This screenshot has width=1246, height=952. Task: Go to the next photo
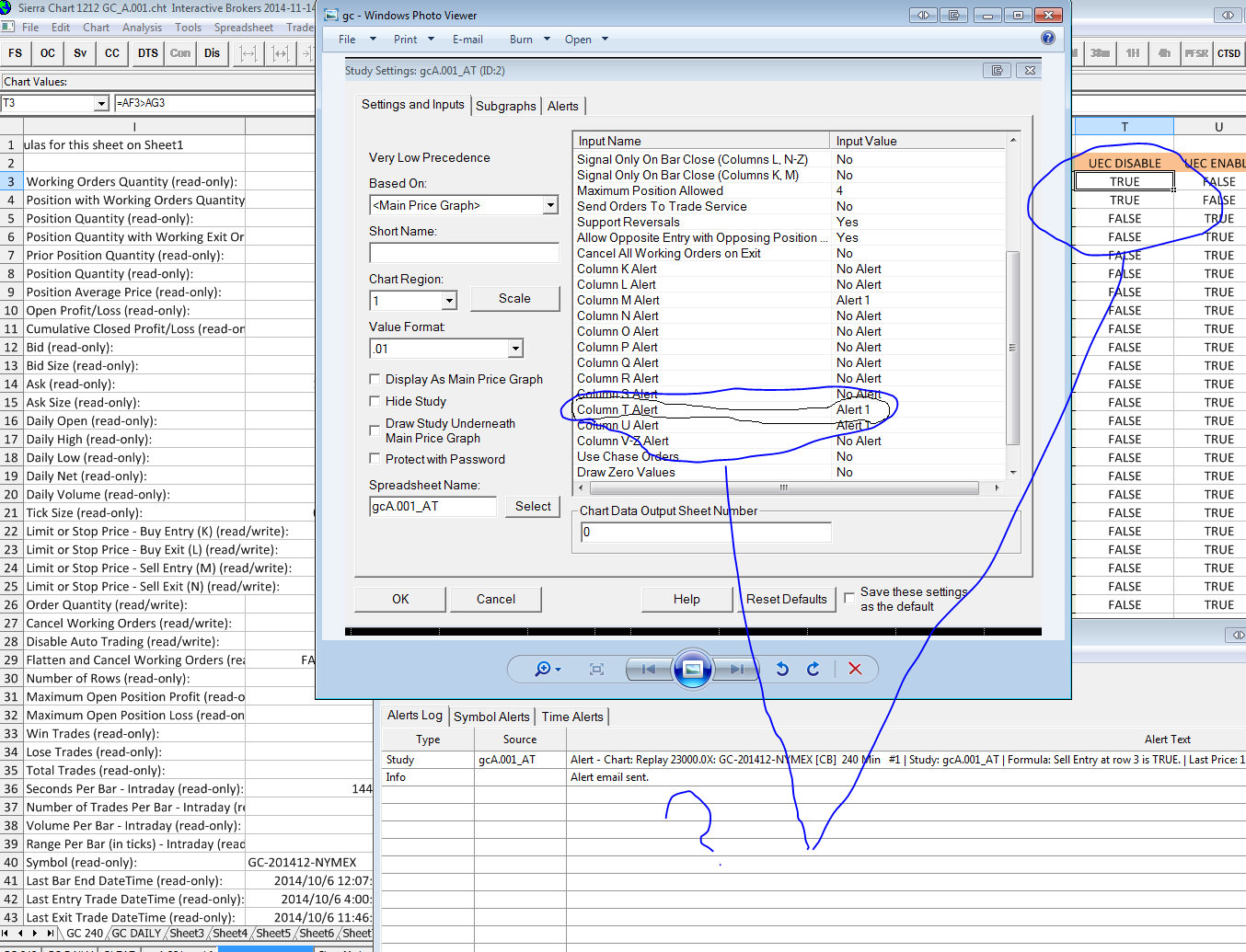point(737,669)
